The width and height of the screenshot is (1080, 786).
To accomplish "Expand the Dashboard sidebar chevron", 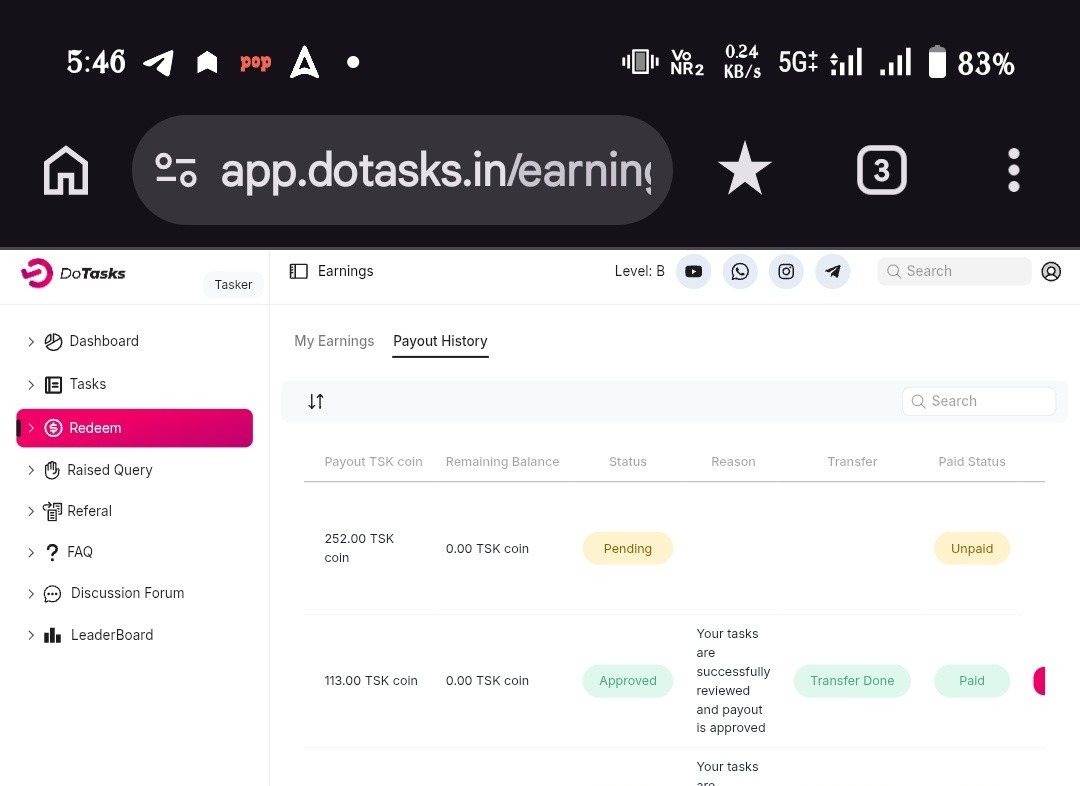I will click(x=31, y=342).
